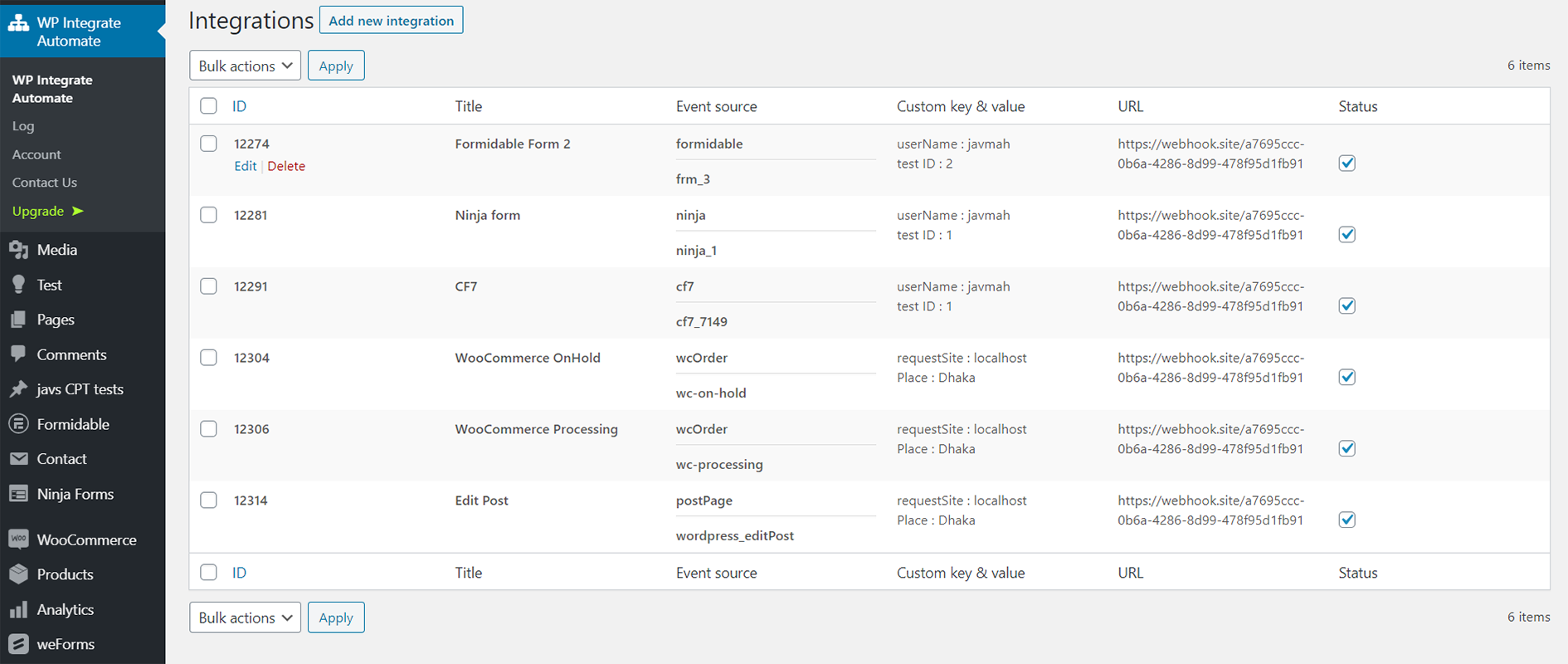
Task: Click the wc-on-hold event source
Action: [x=711, y=393]
